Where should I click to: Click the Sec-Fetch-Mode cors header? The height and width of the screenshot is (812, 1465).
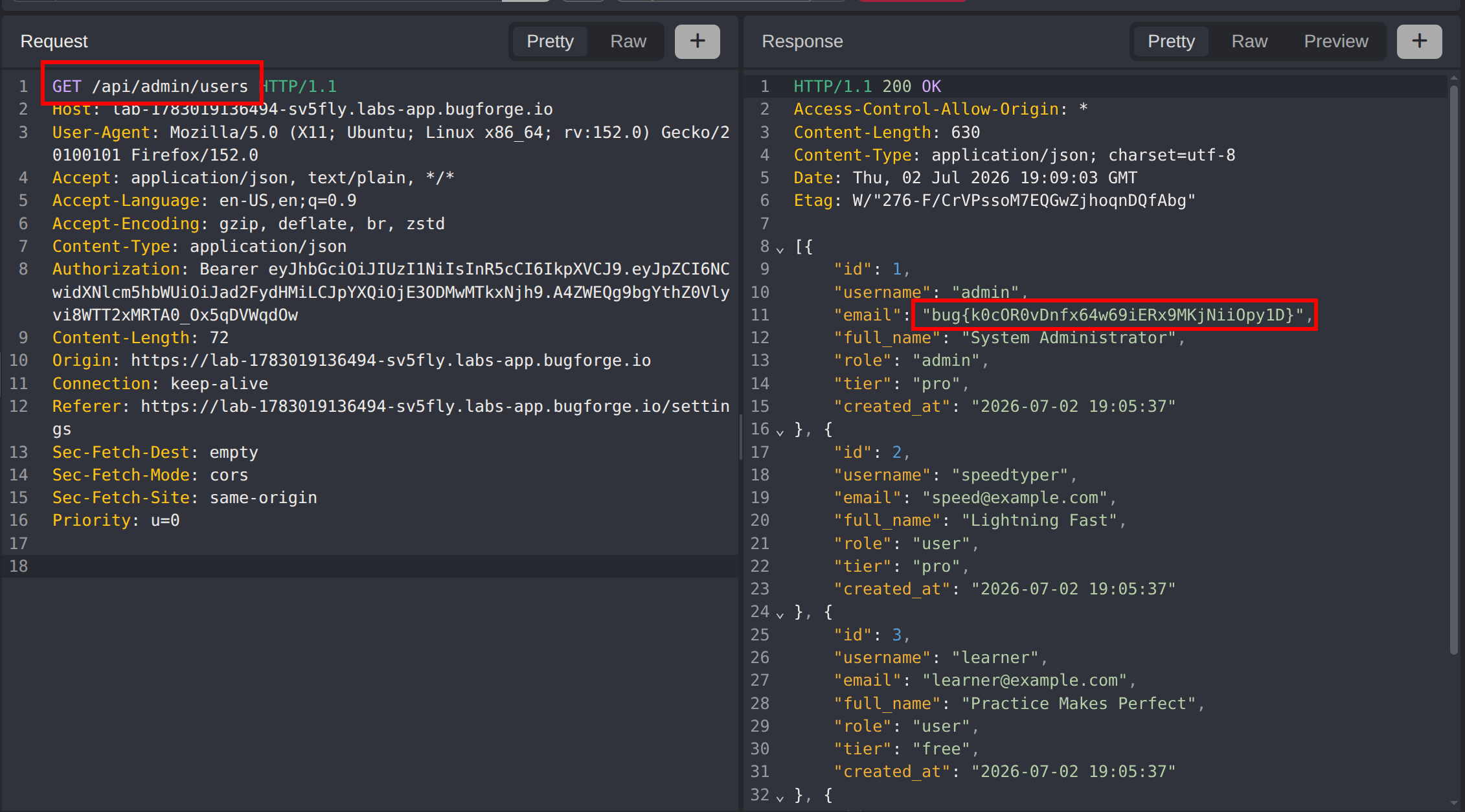[150, 475]
